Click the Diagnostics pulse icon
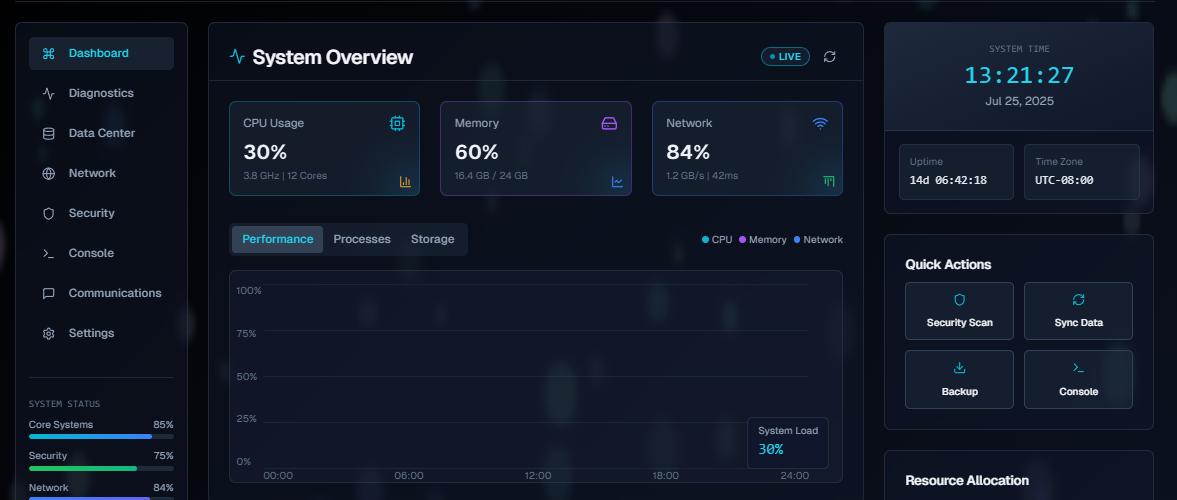Viewport: 1177px width, 500px height. tap(49, 93)
